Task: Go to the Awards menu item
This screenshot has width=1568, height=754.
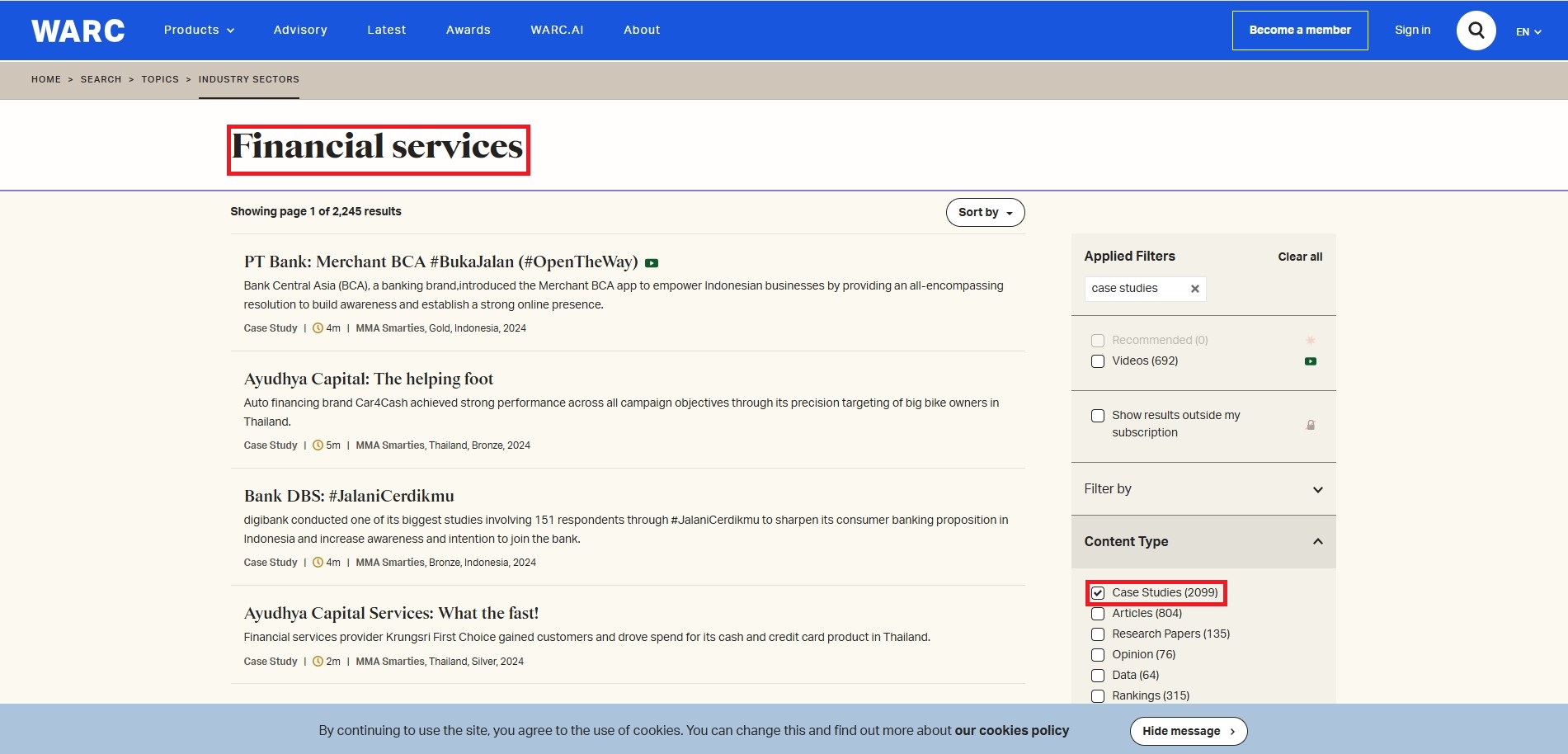Action: (468, 30)
